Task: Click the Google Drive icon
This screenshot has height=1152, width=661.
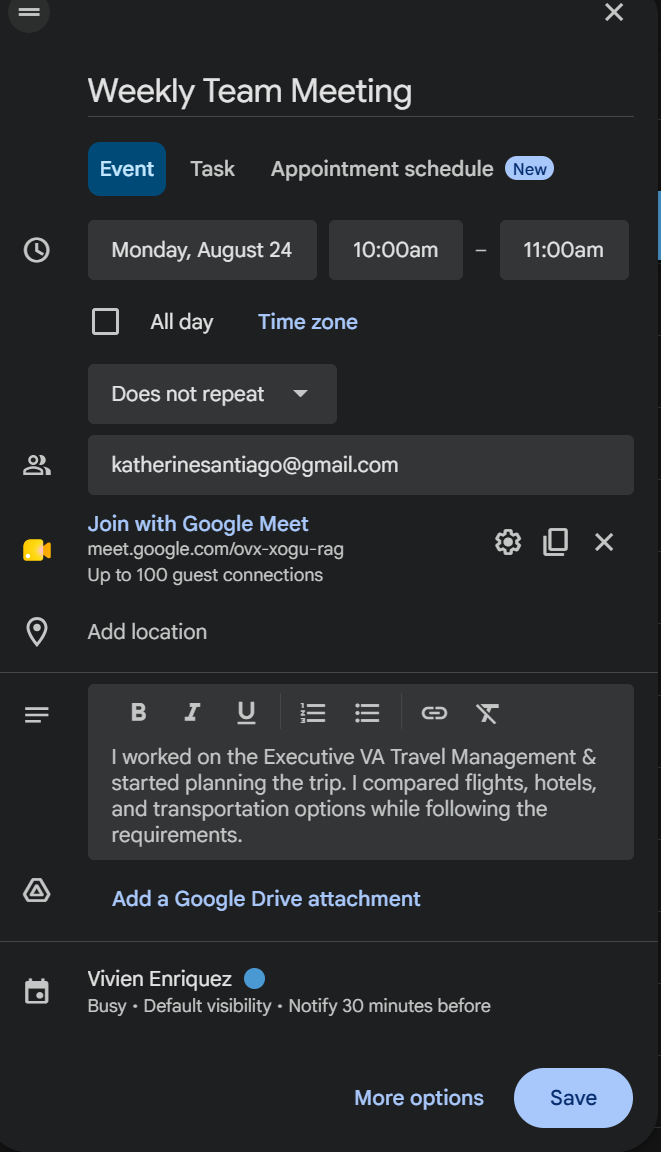Action: pyautogui.click(x=37, y=890)
